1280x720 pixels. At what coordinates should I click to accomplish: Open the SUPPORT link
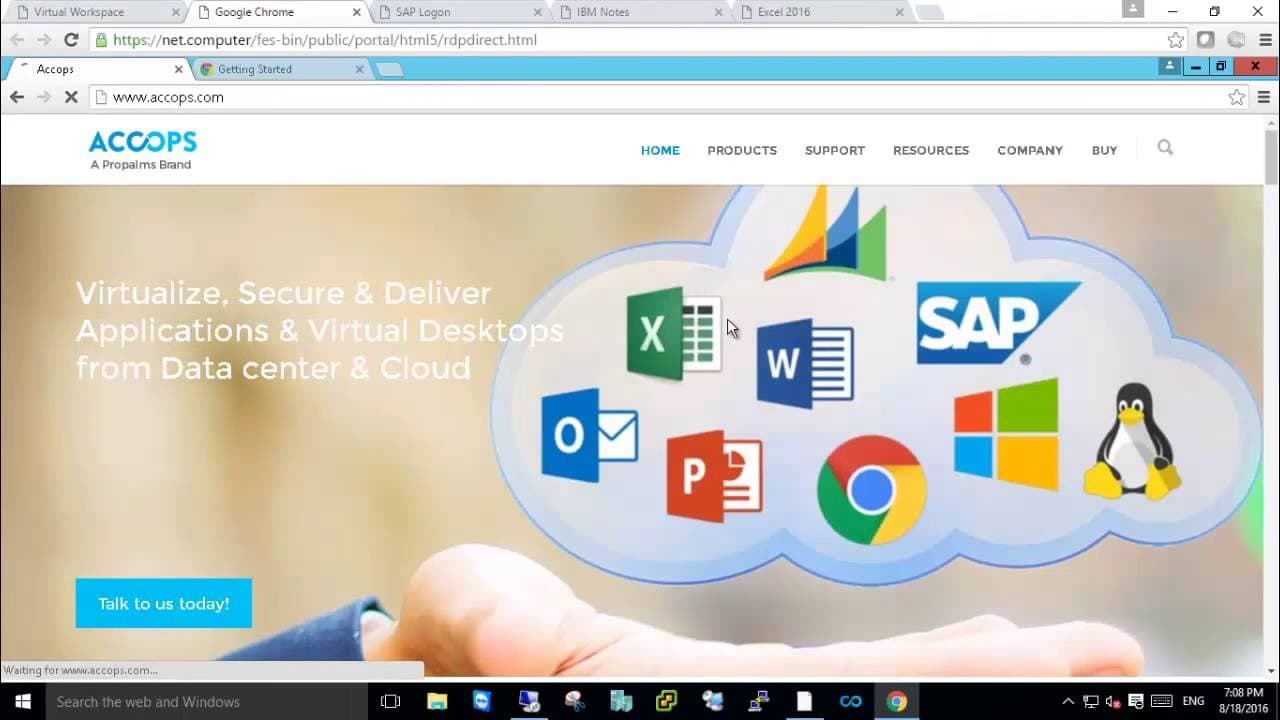coord(834,150)
